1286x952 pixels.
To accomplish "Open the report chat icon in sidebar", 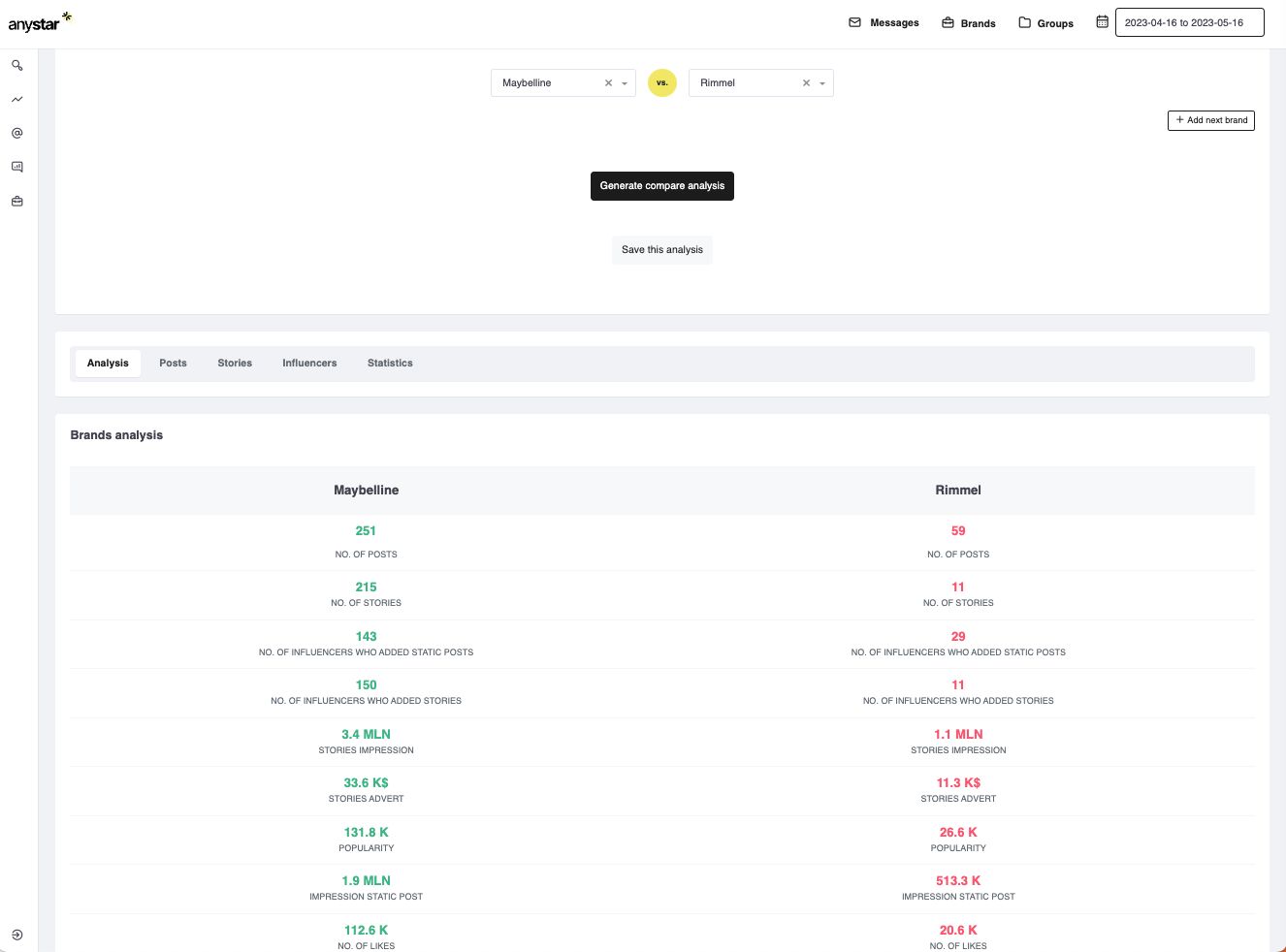I will pos(17,167).
